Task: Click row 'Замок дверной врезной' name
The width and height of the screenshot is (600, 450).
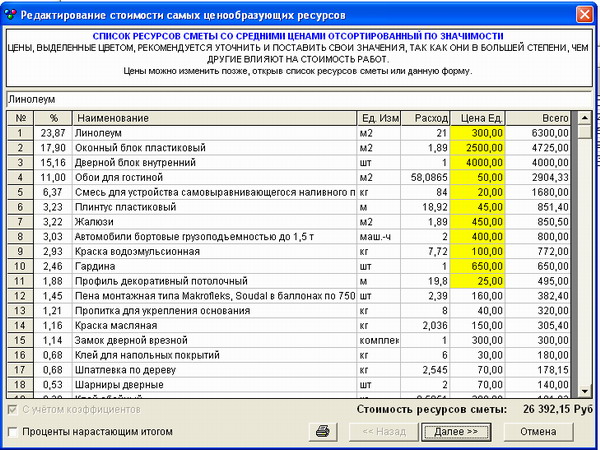Action: tap(215, 341)
